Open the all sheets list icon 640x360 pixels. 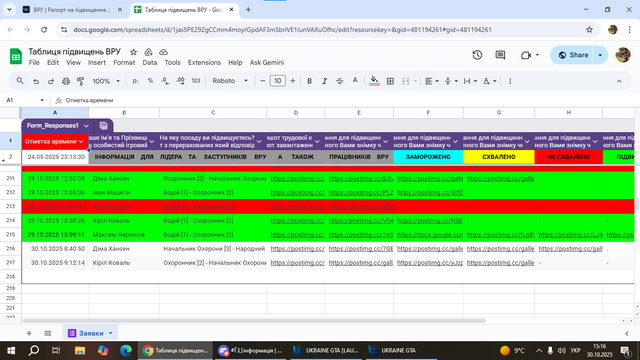(48, 333)
